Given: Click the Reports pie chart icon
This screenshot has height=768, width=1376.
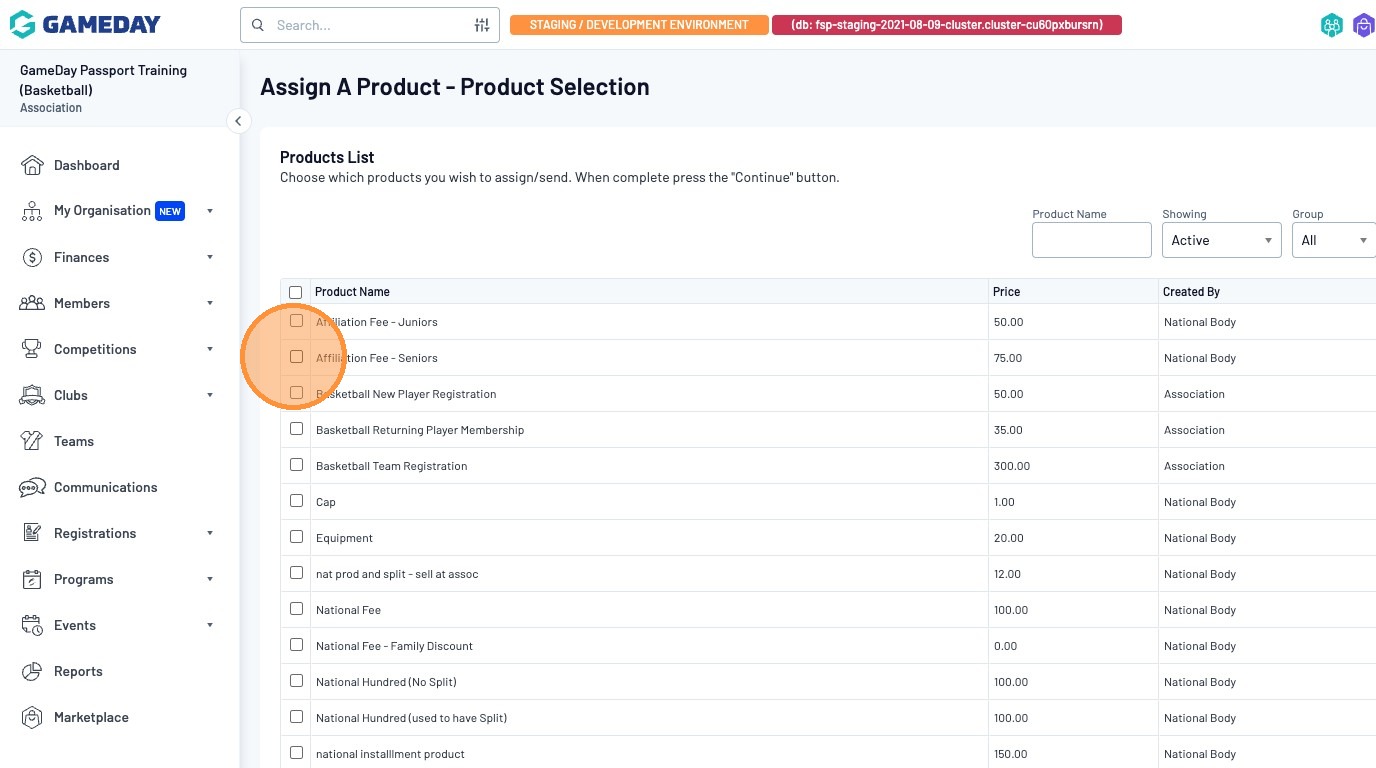Looking at the screenshot, I should [32, 671].
